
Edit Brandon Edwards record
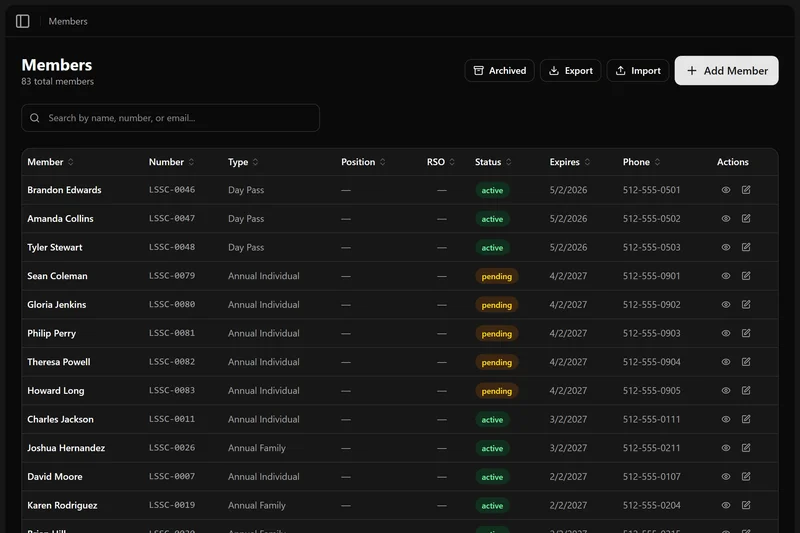click(746, 190)
